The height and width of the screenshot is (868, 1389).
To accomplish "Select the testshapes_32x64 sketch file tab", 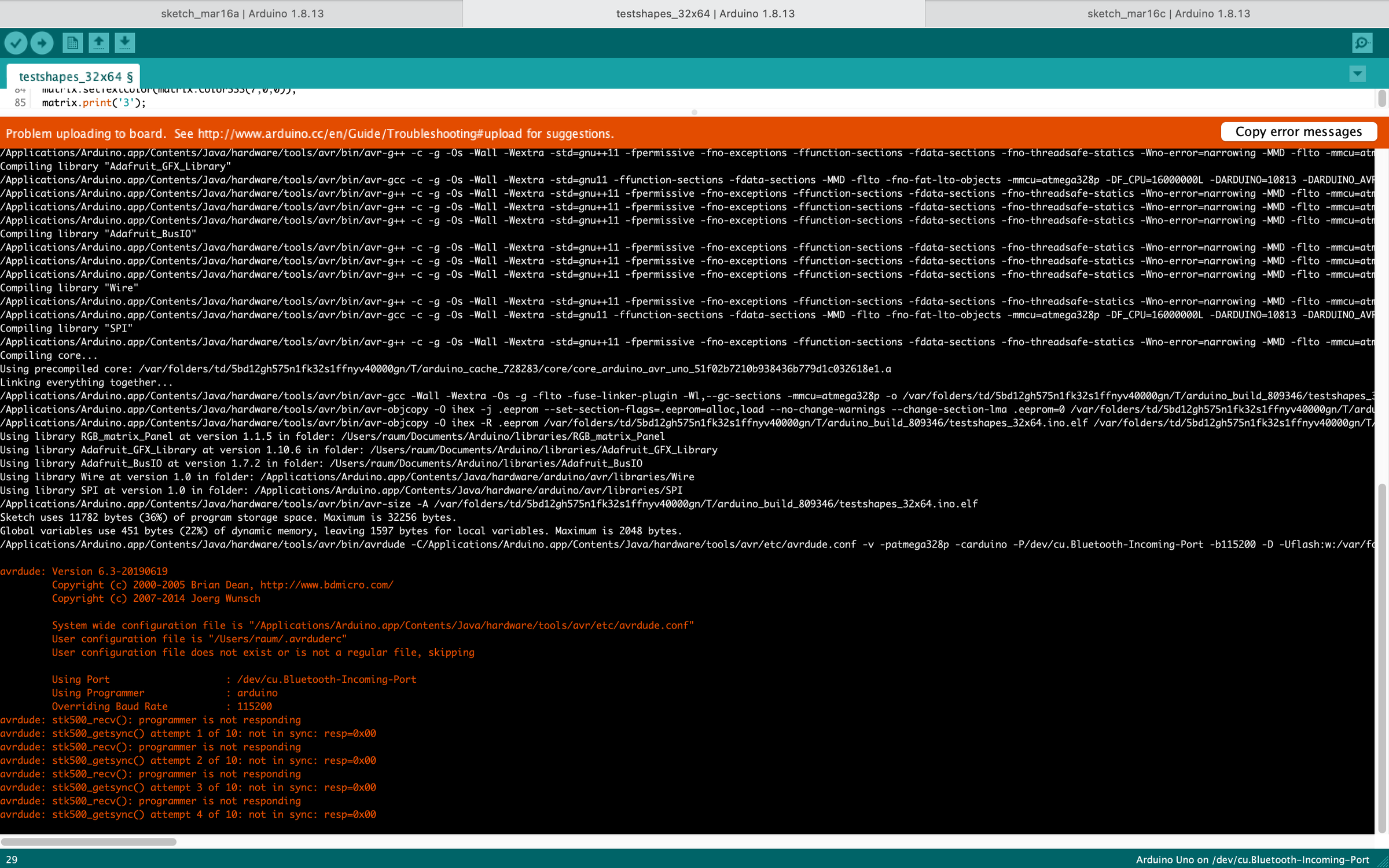I will tap(75, 76).
